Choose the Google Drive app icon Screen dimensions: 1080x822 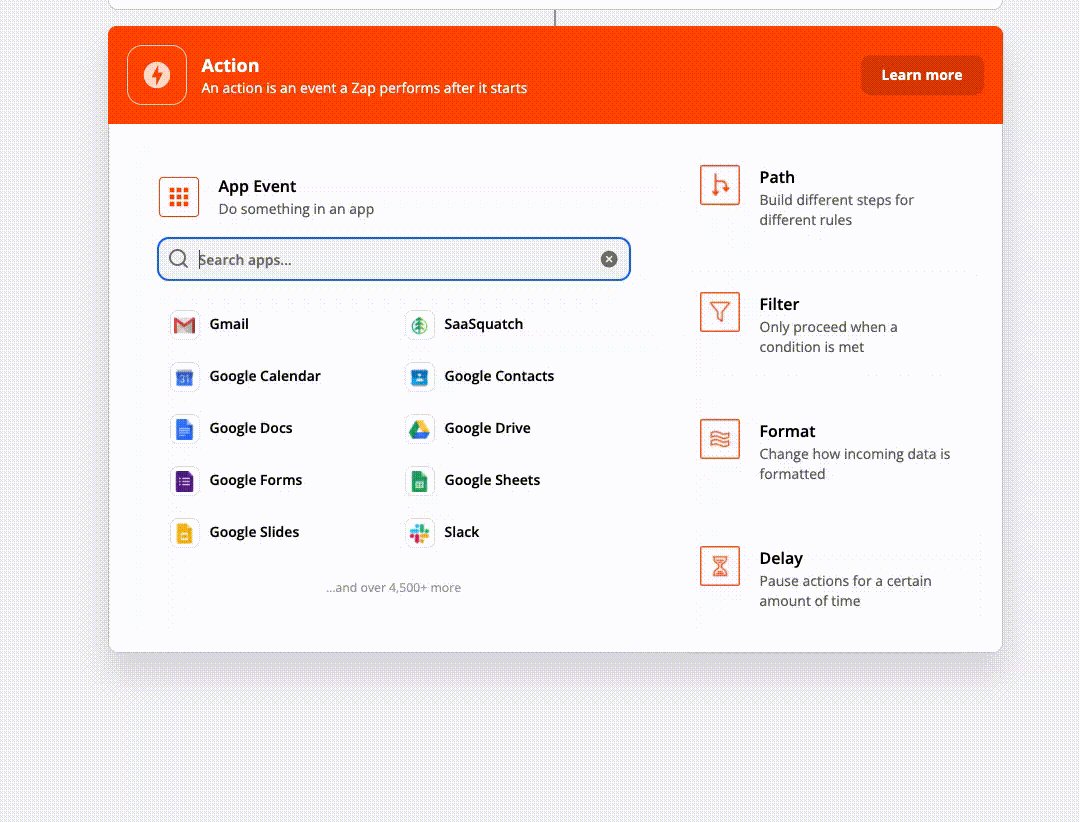click(420, 428)
